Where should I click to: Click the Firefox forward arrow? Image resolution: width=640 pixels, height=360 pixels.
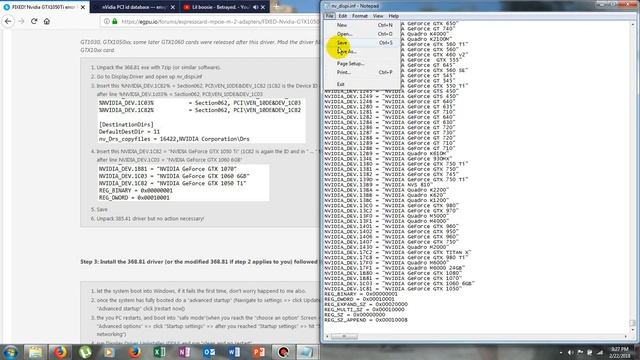point(21,21)
